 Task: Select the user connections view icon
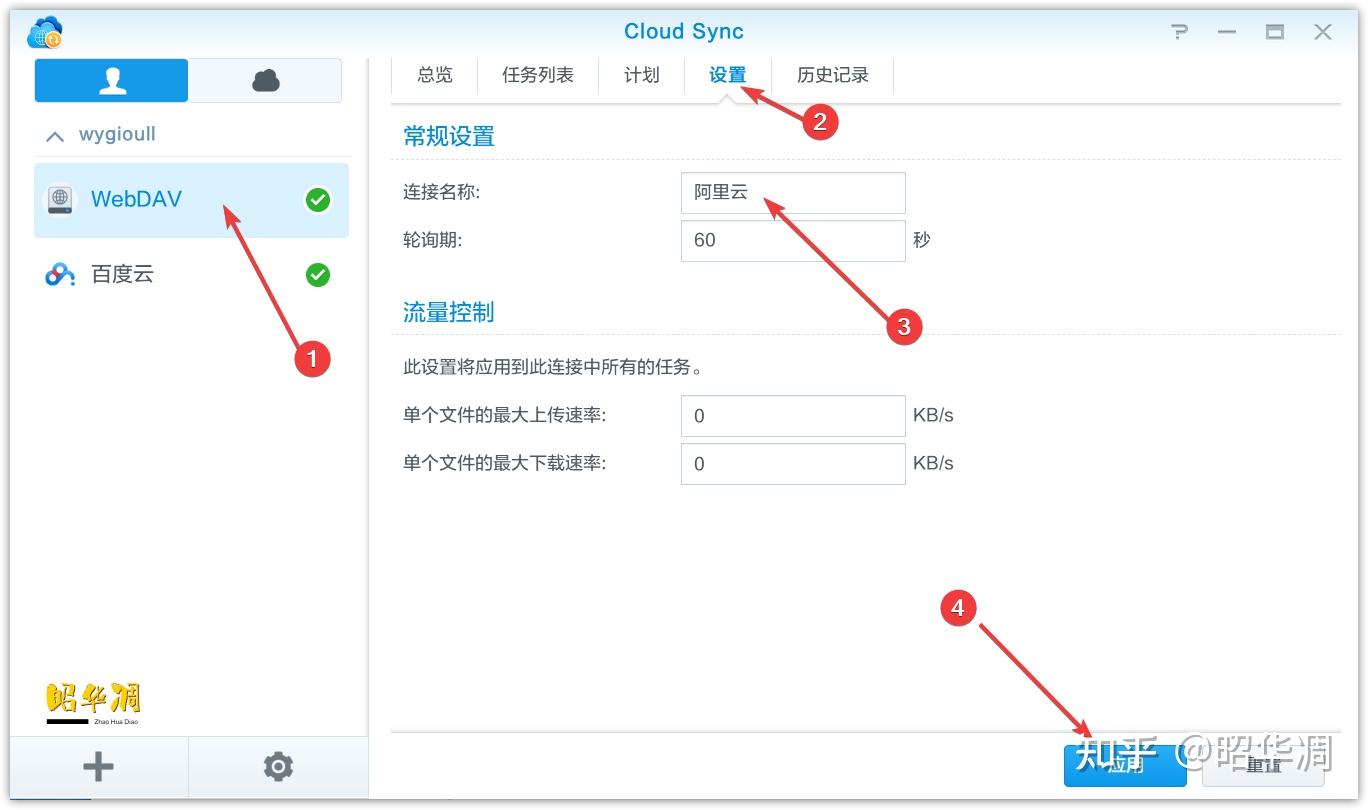[x=112, y=80]
